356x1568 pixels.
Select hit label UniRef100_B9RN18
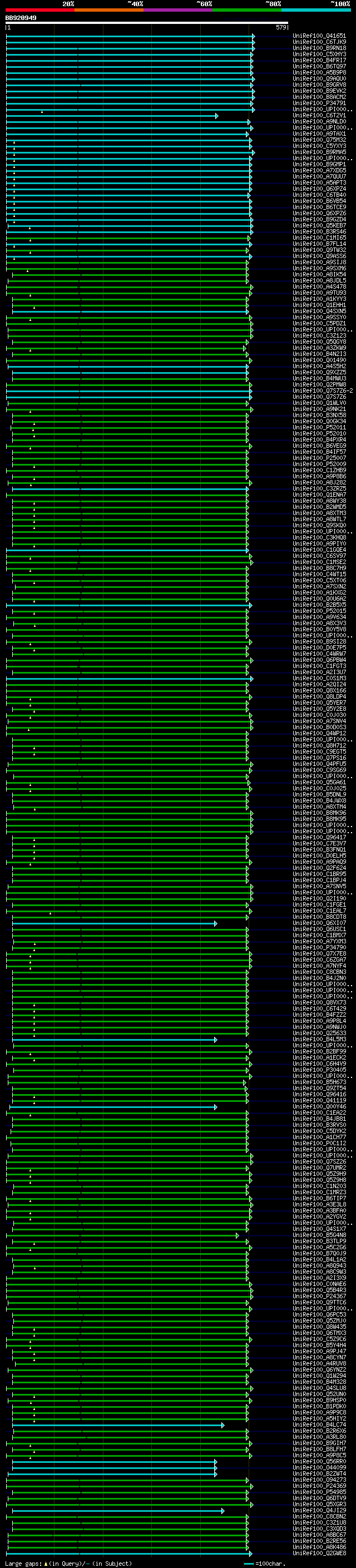pyautogui.click(x=319, y=48)
